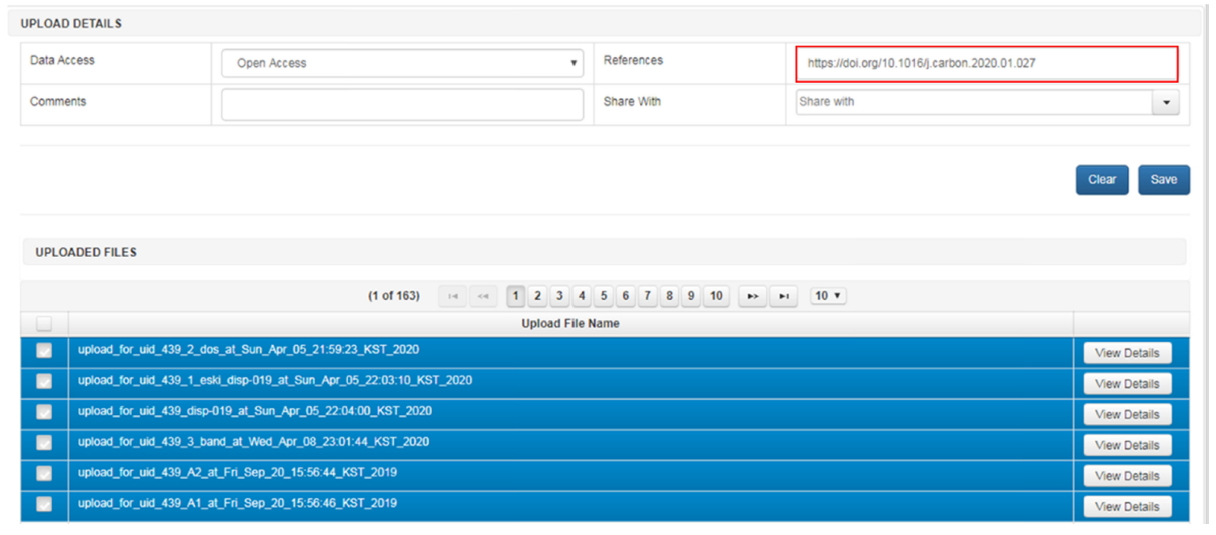Open page 2 of uploaded files
Screen dimensions: 1216x535
537,296
